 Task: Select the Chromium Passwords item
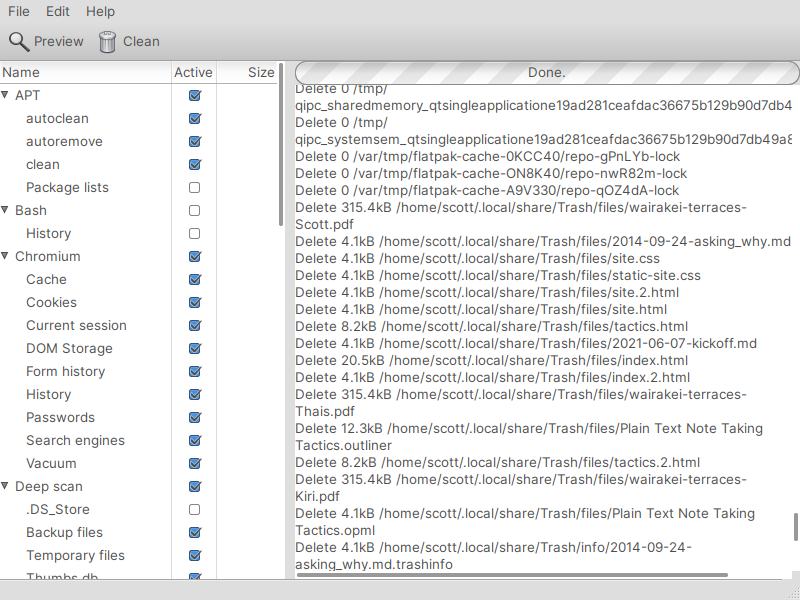coord(60,418)
